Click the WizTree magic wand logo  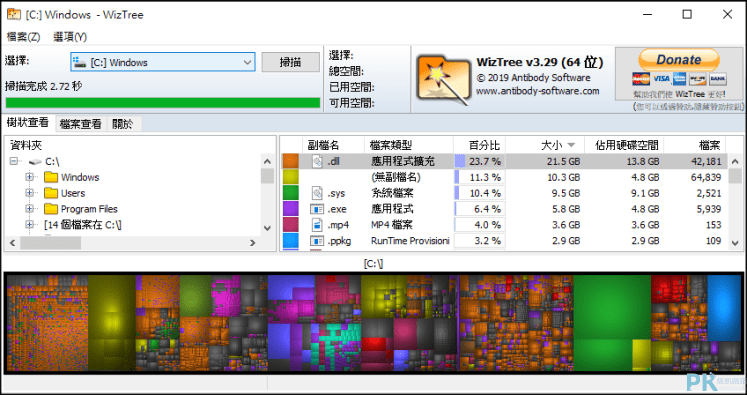[x=444, y=80]
